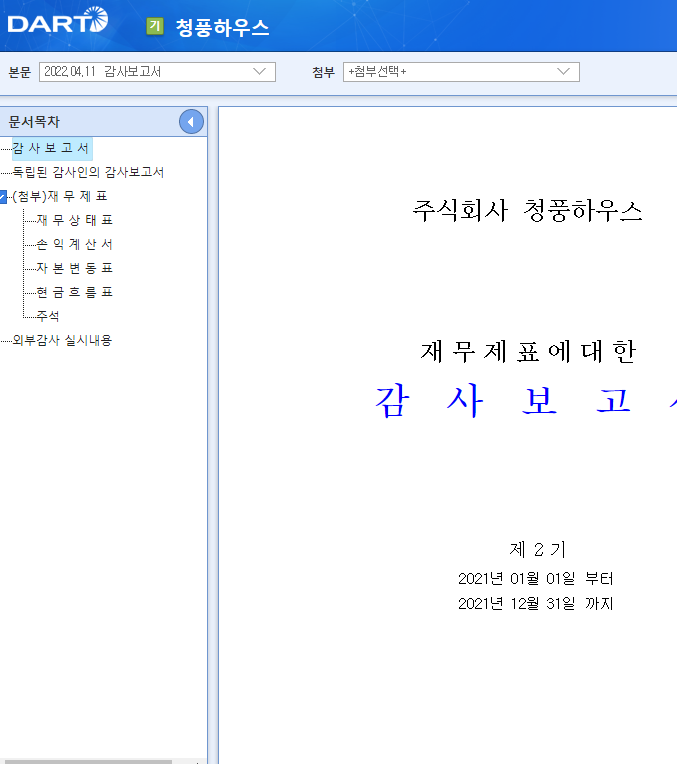Open the 본문 document dropdown
The image size is (677, 764).
(157, 72)
